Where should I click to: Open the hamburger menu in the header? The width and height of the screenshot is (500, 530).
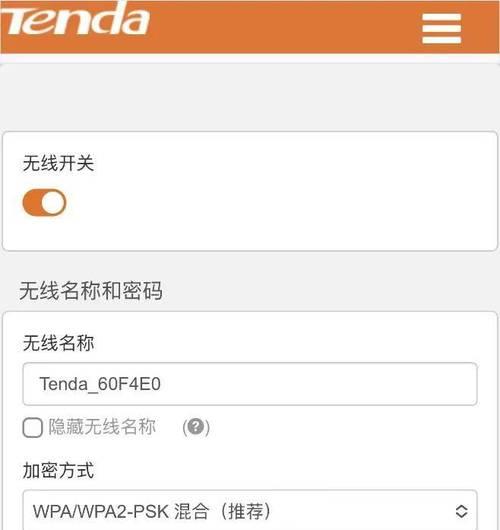442,28
